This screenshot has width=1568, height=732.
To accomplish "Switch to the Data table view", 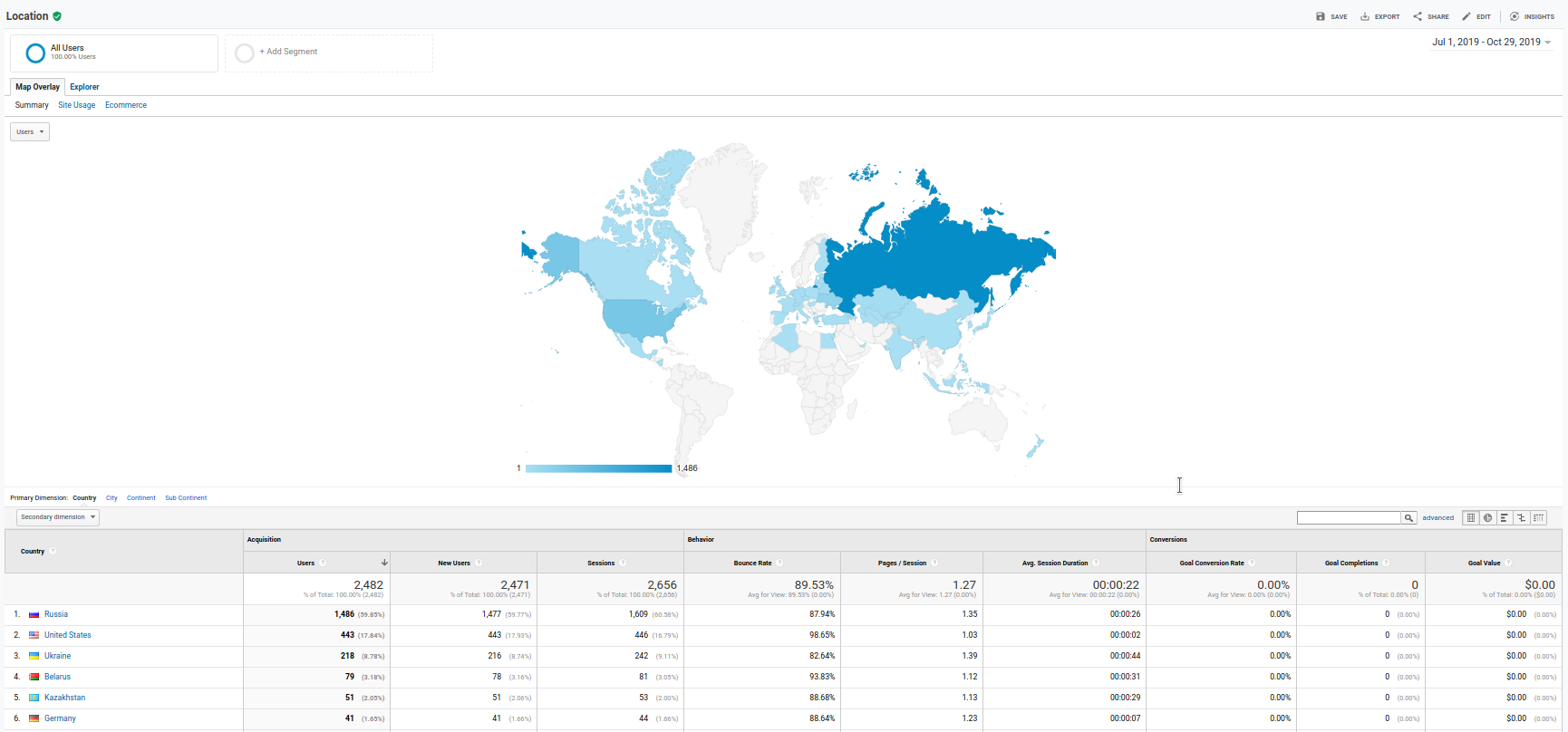I will click(1471, 518).
